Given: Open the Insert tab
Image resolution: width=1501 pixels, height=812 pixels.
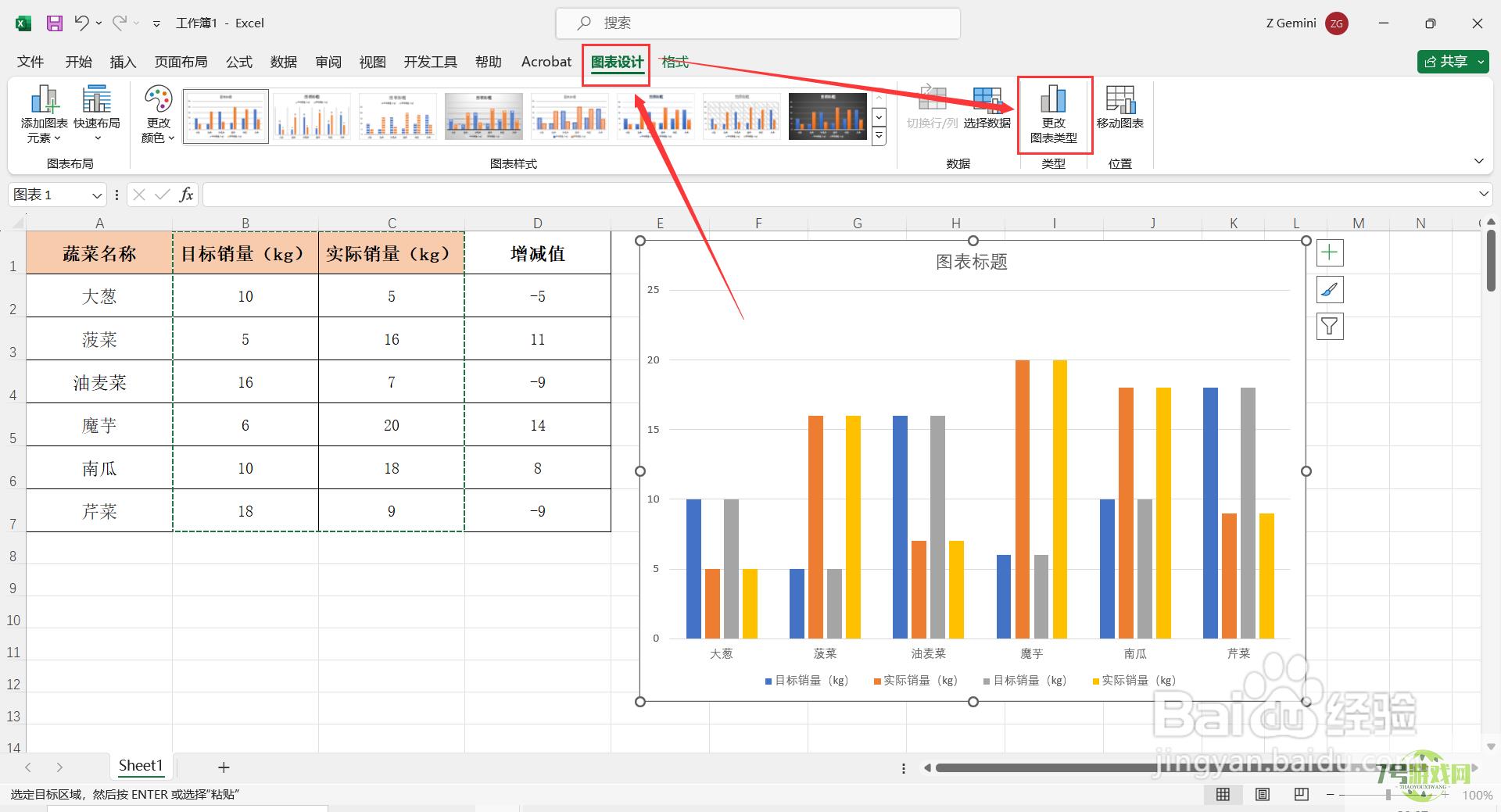Looking at the screenshot, I should click(x=123, y=62).
